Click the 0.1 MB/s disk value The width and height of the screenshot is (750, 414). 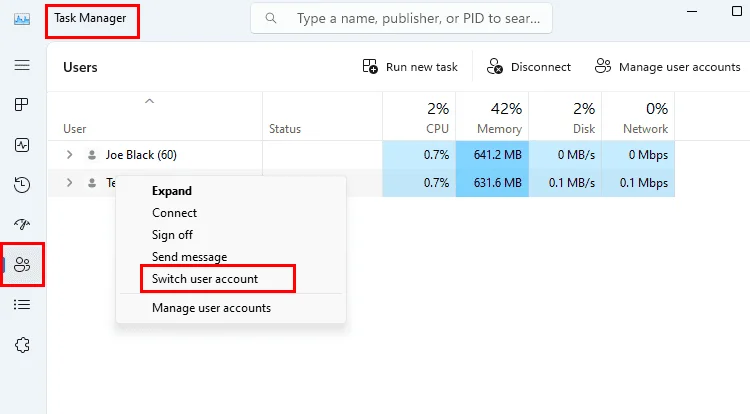coord(572,183)
